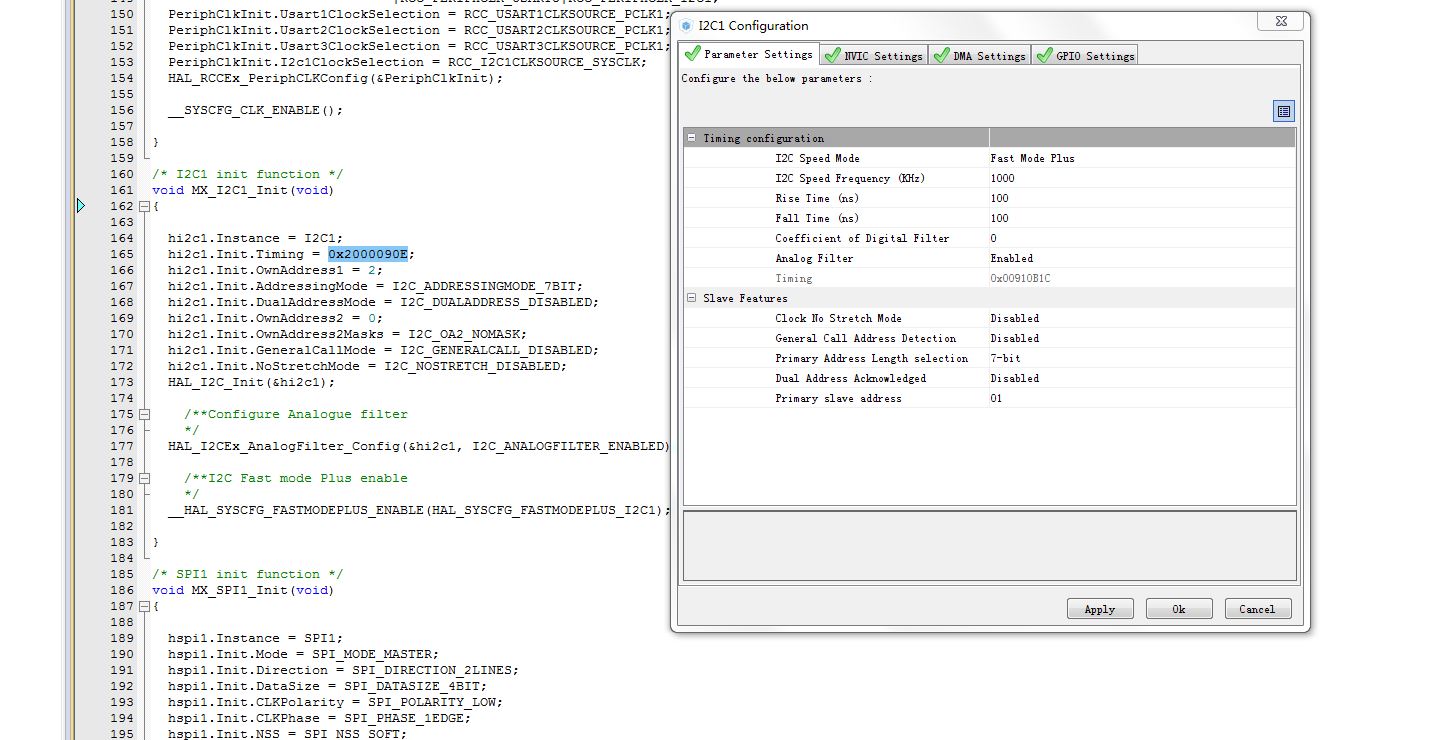Click the HAL_RCCEx_PeriphCLKConfig call line

(335, 78)
